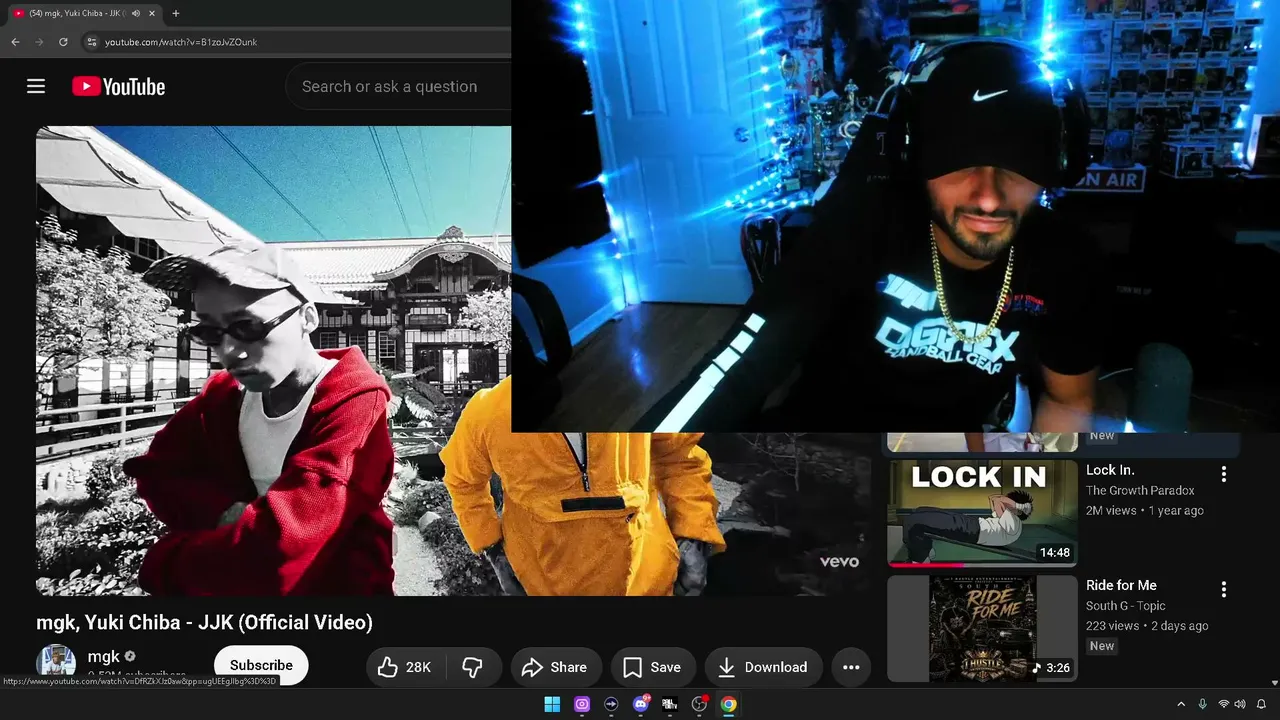This screenshot has width=1280, height=720.
Task: View site information icon in address bar
Action: pos(91,42)
